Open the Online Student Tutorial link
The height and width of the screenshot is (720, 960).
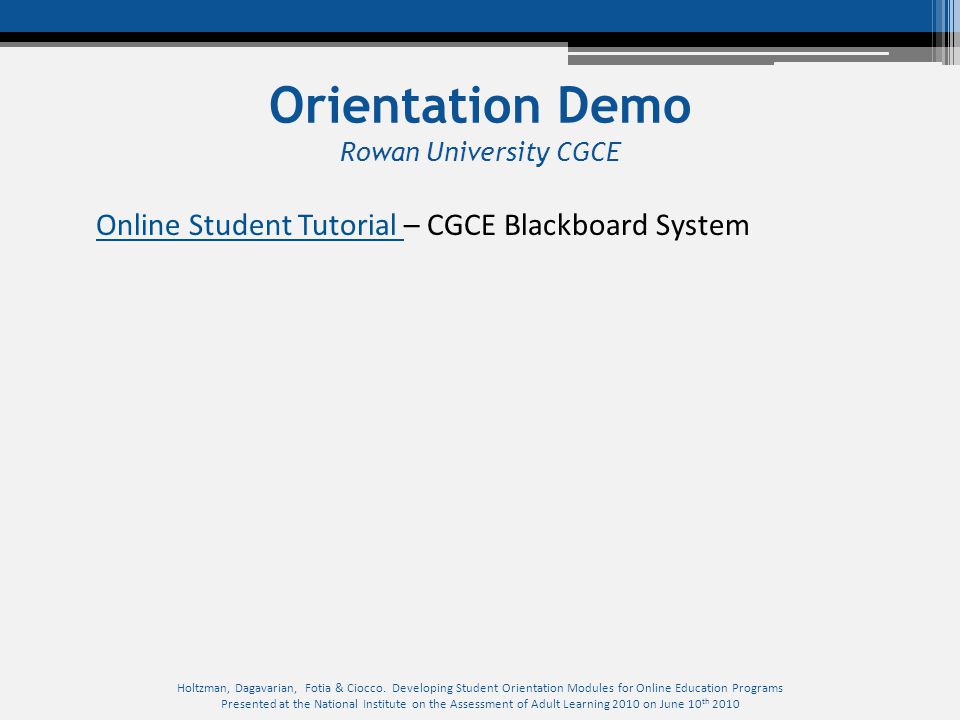[249, 225]
